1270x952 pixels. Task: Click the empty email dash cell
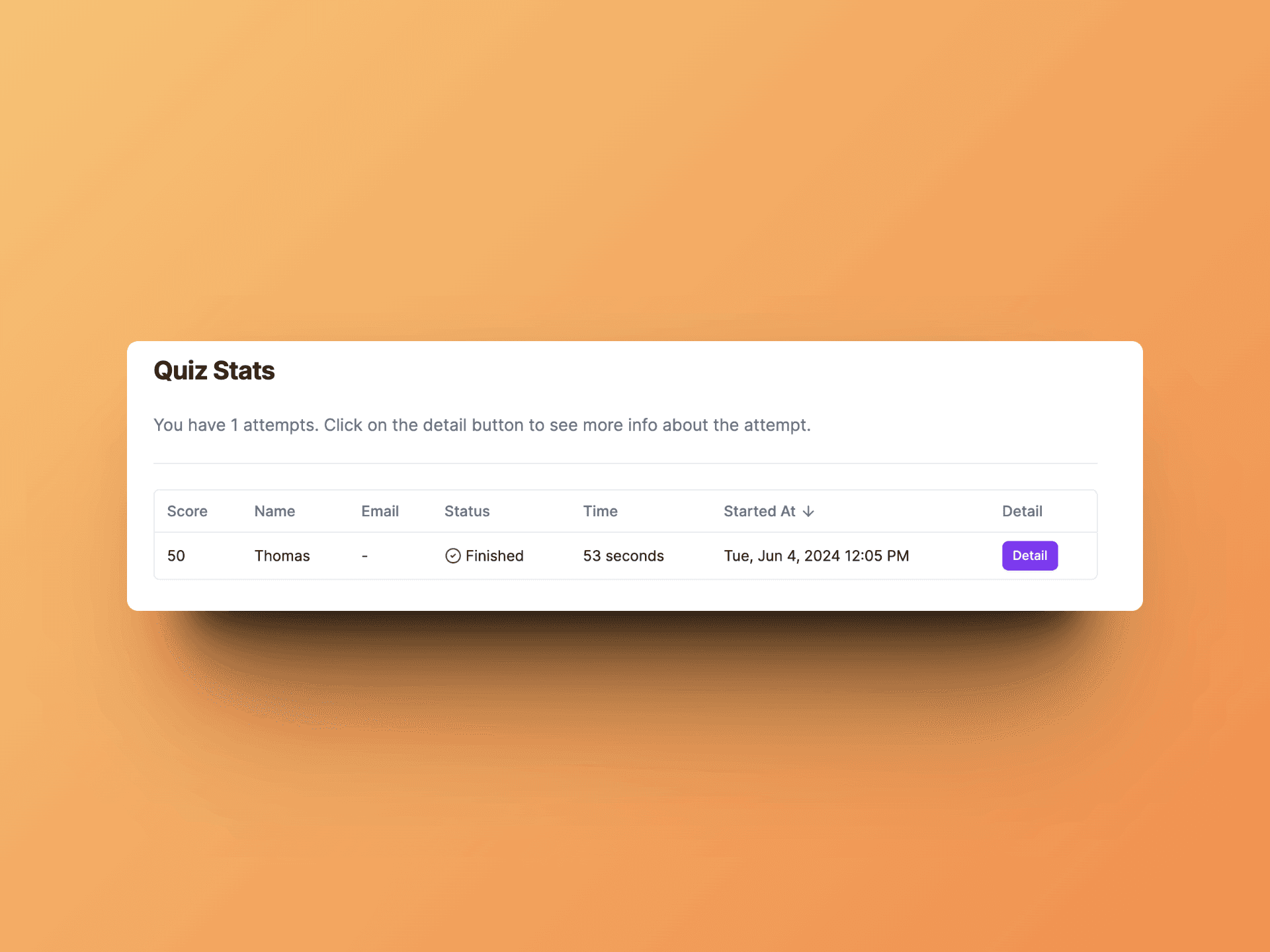tap(364, 556)
